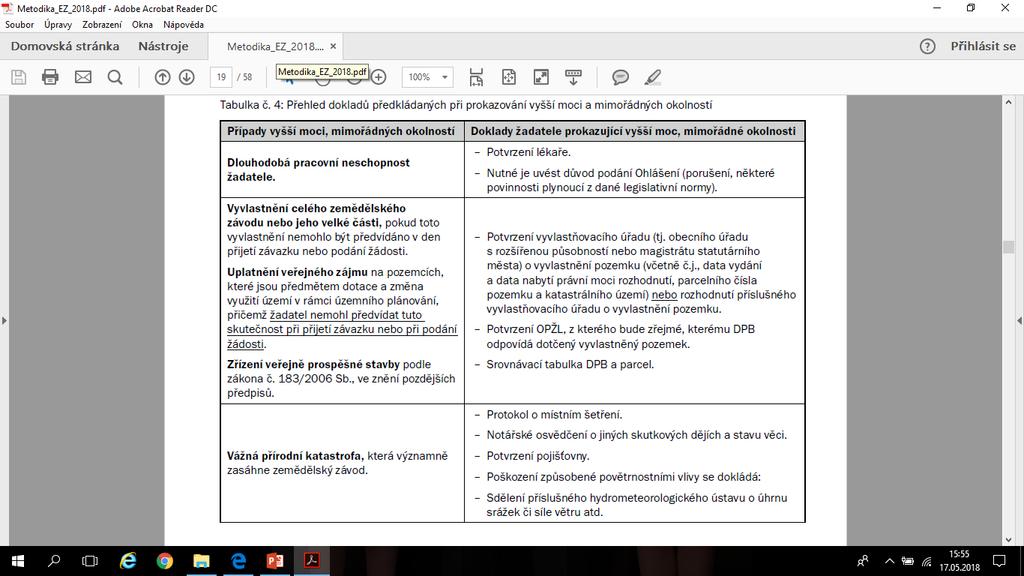Switch to PowerPoint on taskbar
The image size is (1024, 576).
point(275,561)
